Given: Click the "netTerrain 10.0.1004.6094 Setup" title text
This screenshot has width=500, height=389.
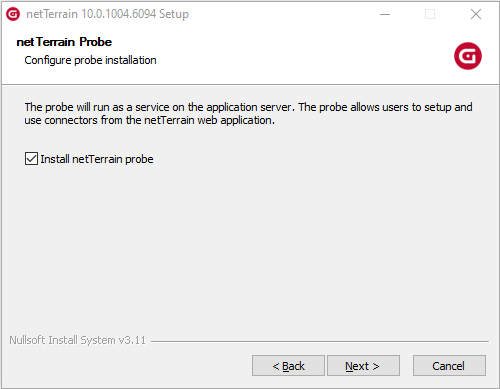Looking at the screenshot, I should pos(107,14).
